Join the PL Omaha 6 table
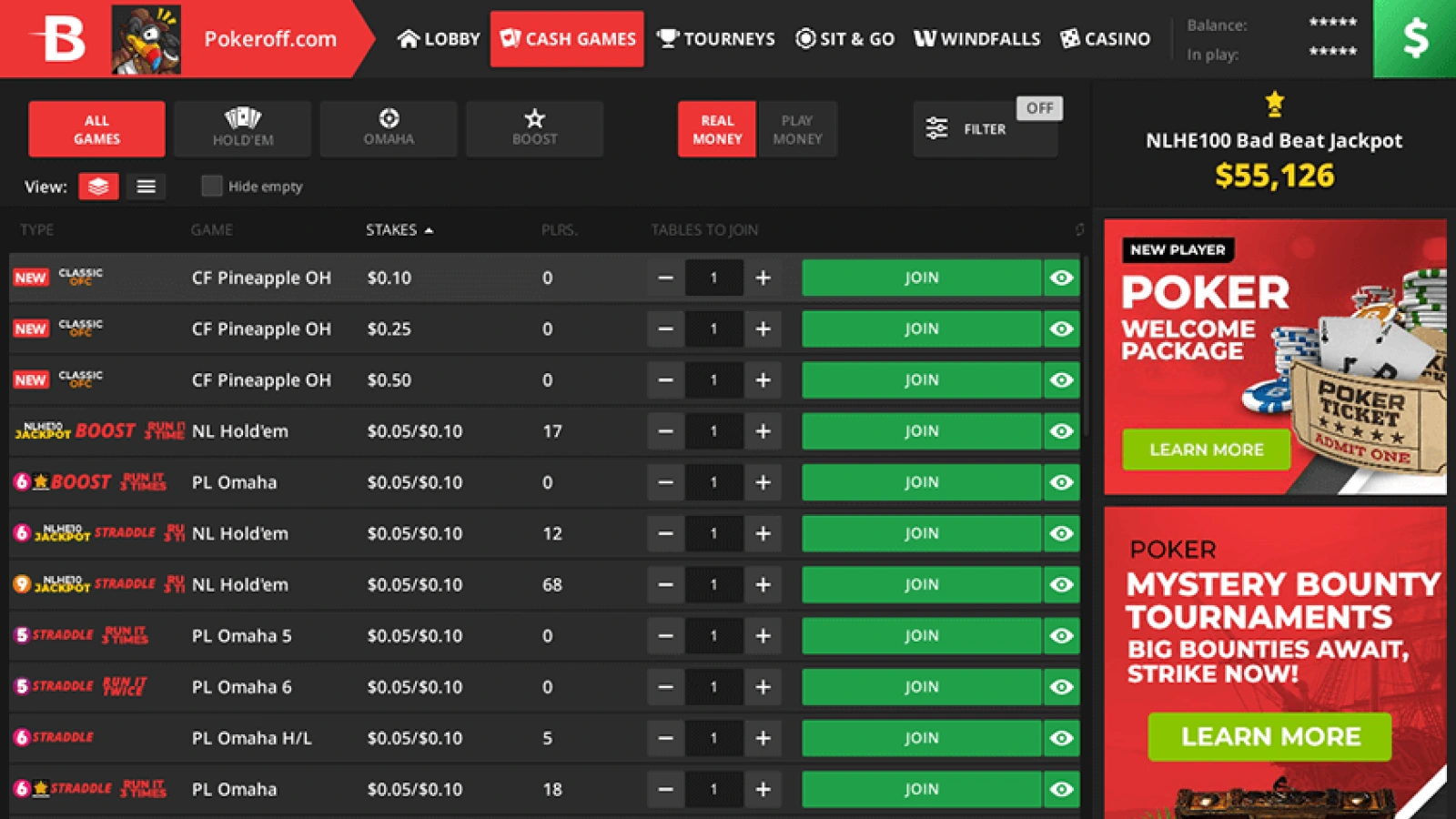The width and height of the screenshot is (1456, 819). click(921, 687)
